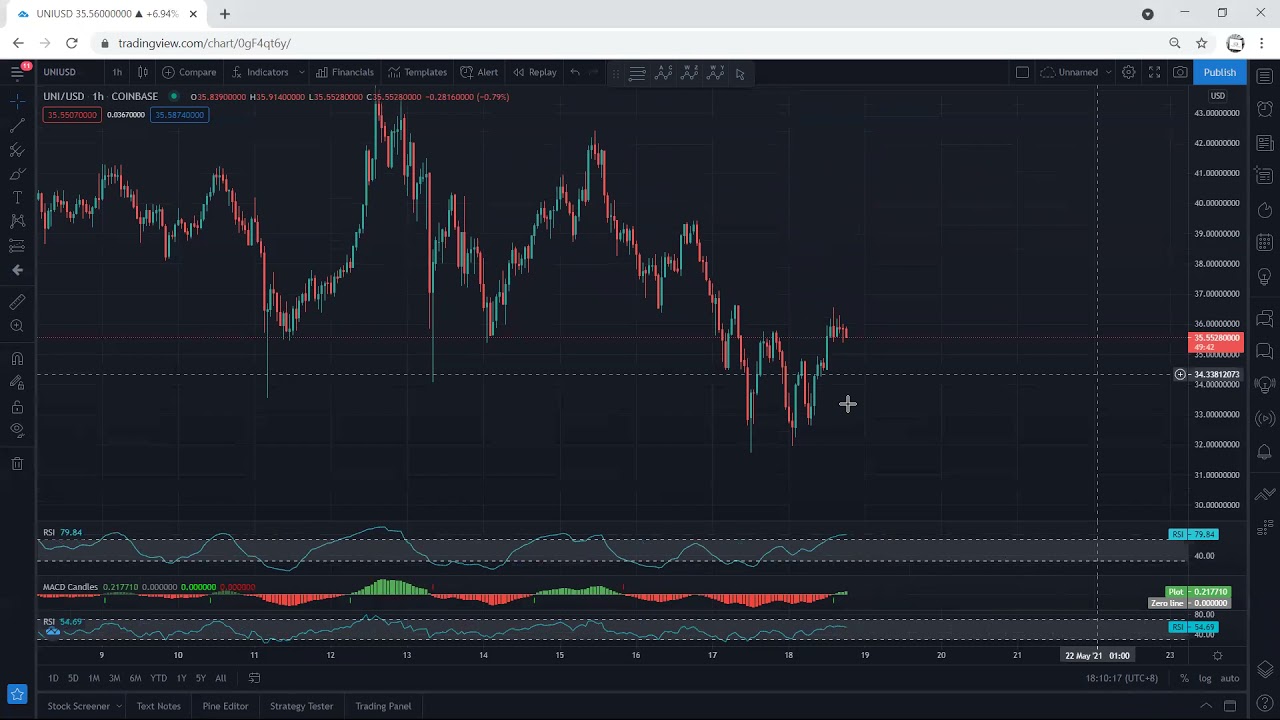Open the go-to-date icon beside All
The image size is (1280, 720).
(254, 678)
